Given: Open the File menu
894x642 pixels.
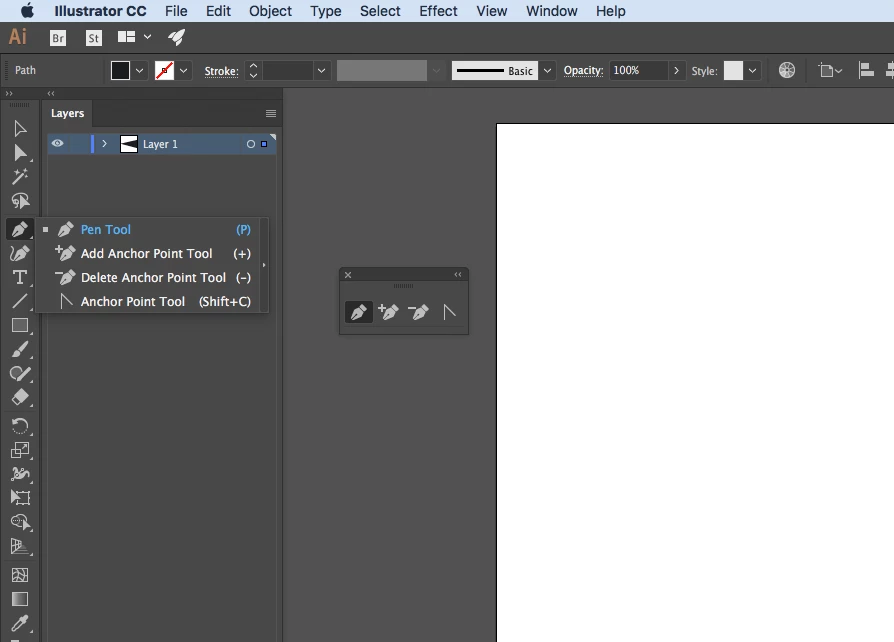Looking at the screenshot, I should (x=176, y=11).
